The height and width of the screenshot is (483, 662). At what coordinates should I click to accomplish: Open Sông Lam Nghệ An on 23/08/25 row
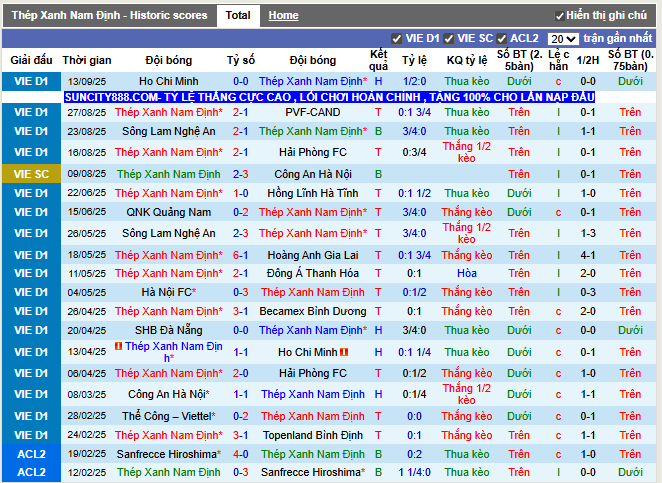click(168, 131)
